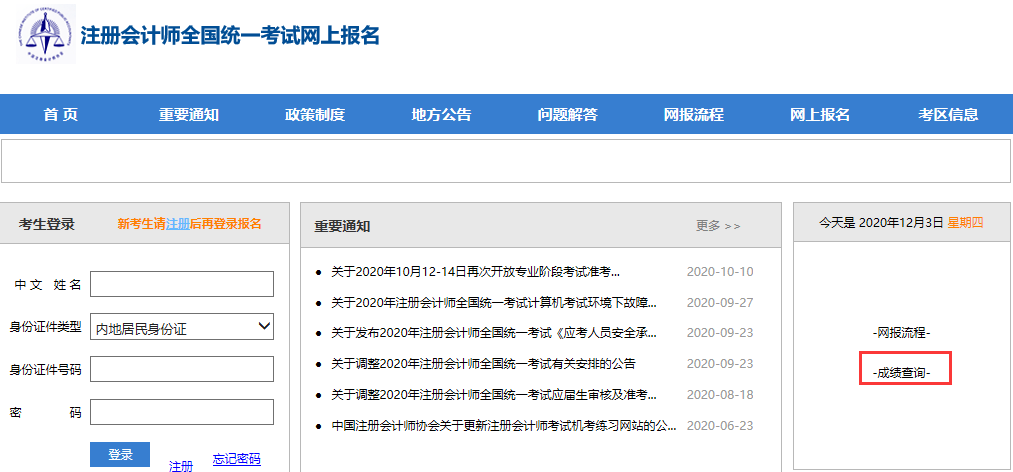Viewport: 1013px width, 472px height.
Task: Open the -网报流程- link in right panel
Action: pos(902,332)
